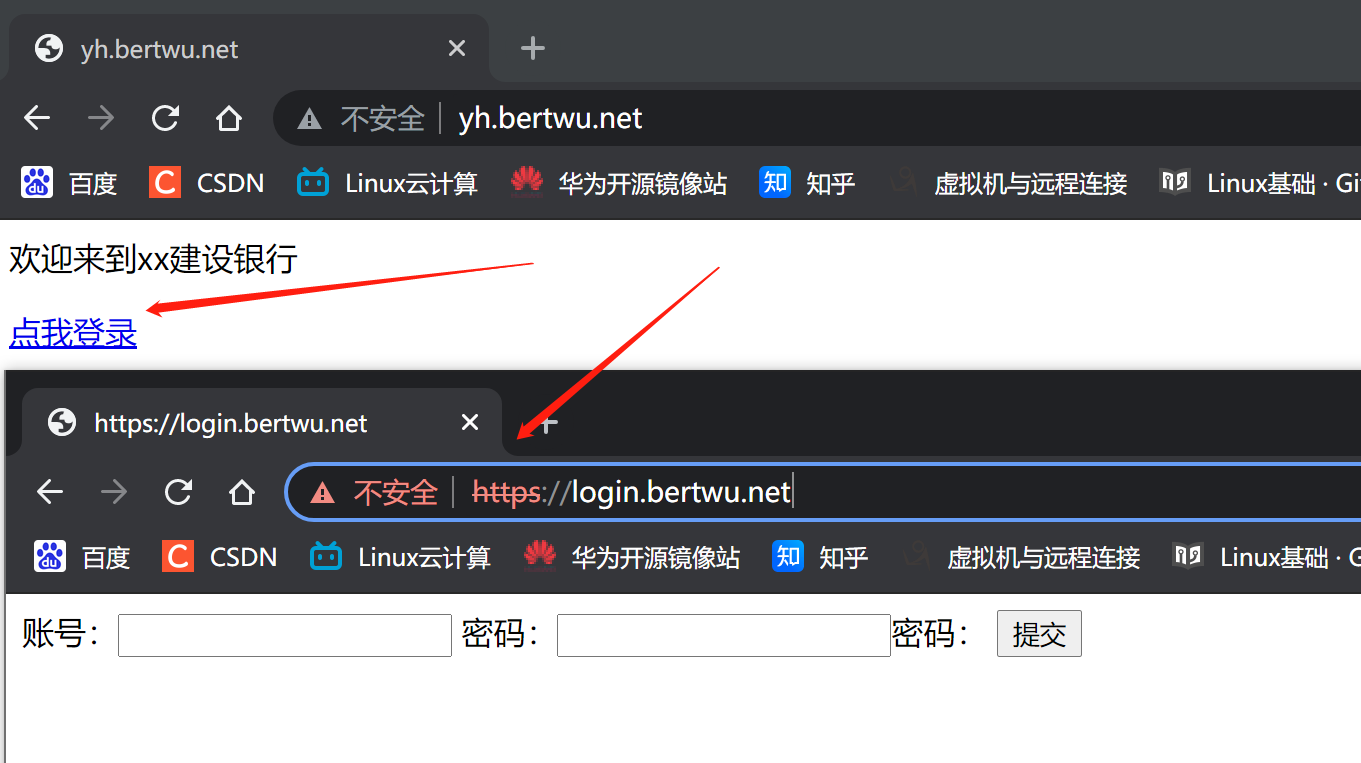Open a new tab beside yh.bertwu.net
The width and height of the screenshot is (1361, 763).
[533, 48]
